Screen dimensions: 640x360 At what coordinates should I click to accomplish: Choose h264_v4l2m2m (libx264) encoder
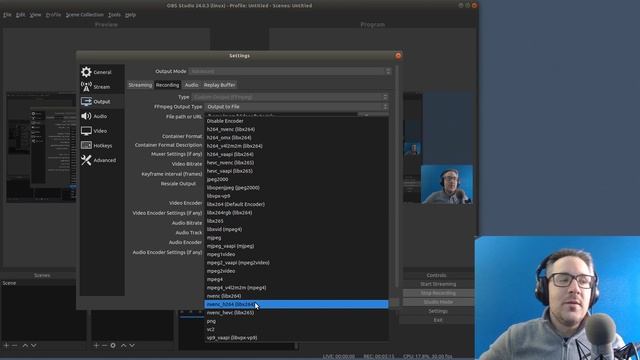tap(296, 146)
